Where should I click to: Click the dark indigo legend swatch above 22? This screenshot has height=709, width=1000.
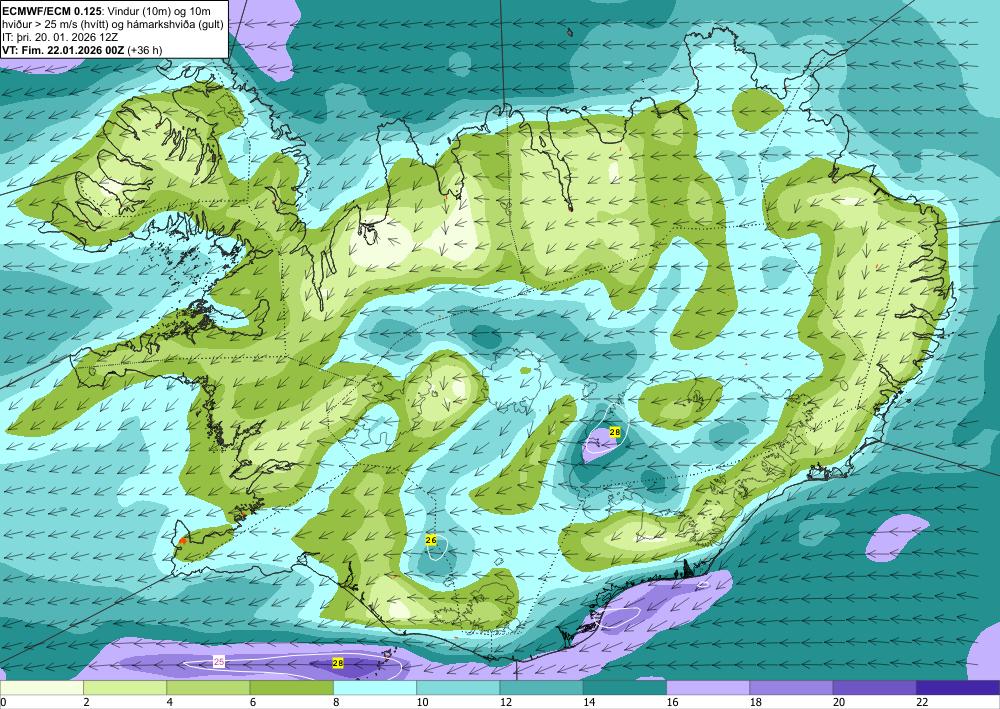[x=958, y=688]
